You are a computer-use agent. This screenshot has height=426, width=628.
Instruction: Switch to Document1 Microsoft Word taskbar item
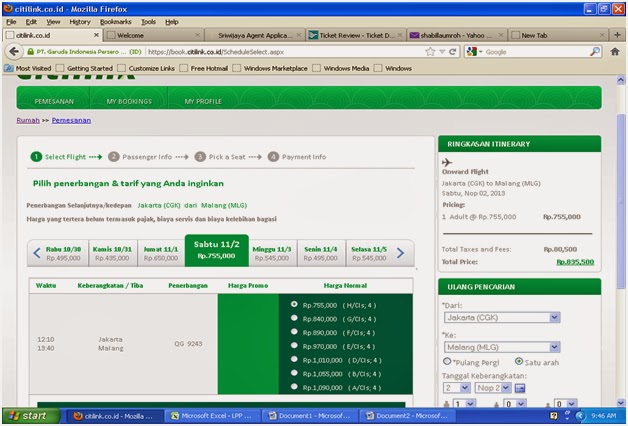(310, 416)
